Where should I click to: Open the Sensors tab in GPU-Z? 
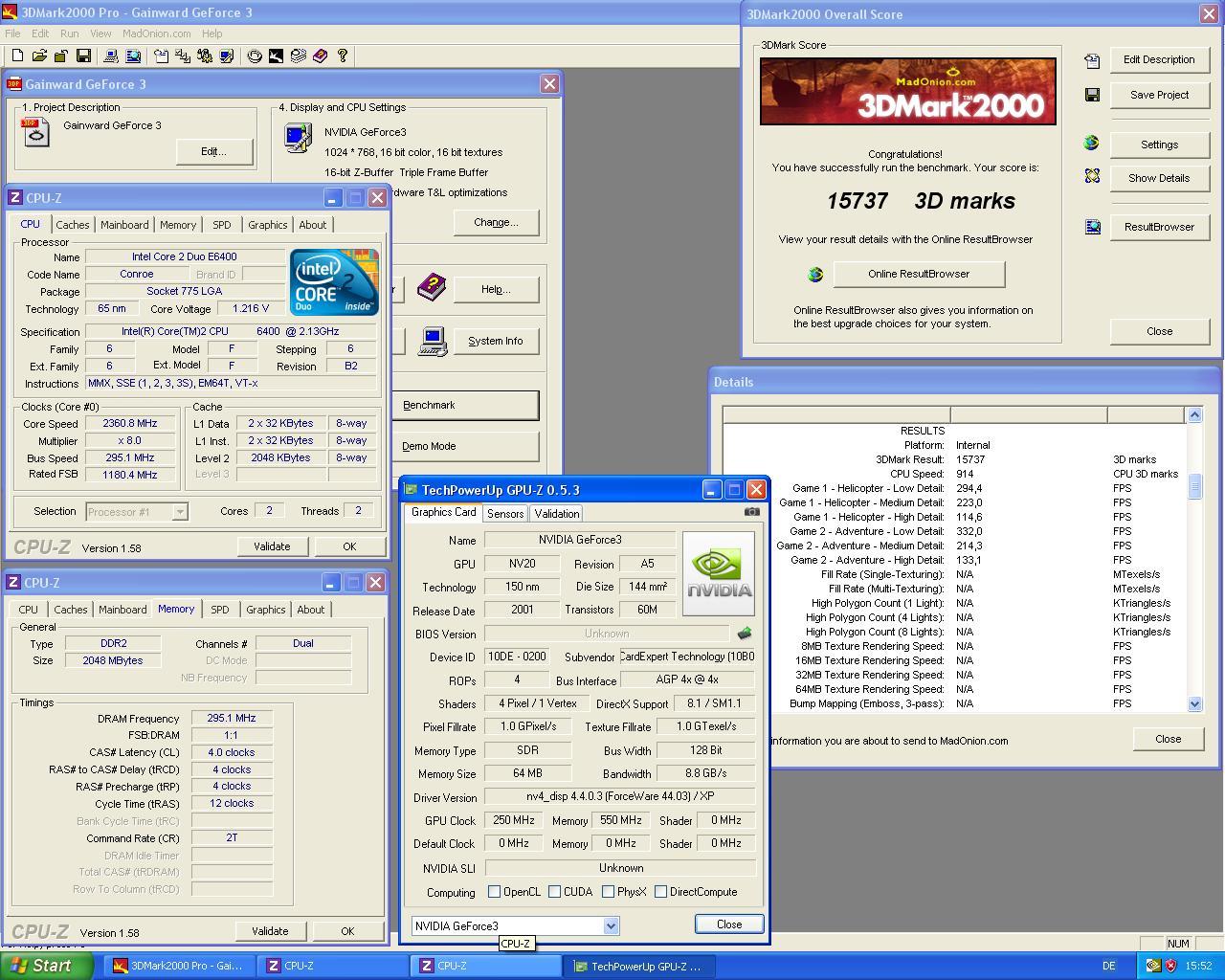(505, 514)
